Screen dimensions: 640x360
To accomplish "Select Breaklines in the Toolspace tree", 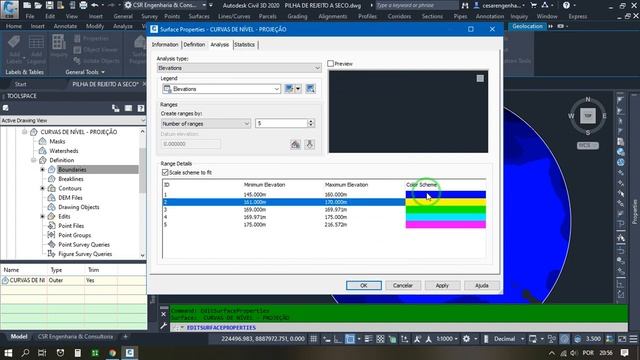I will click(x=71, y=179).
